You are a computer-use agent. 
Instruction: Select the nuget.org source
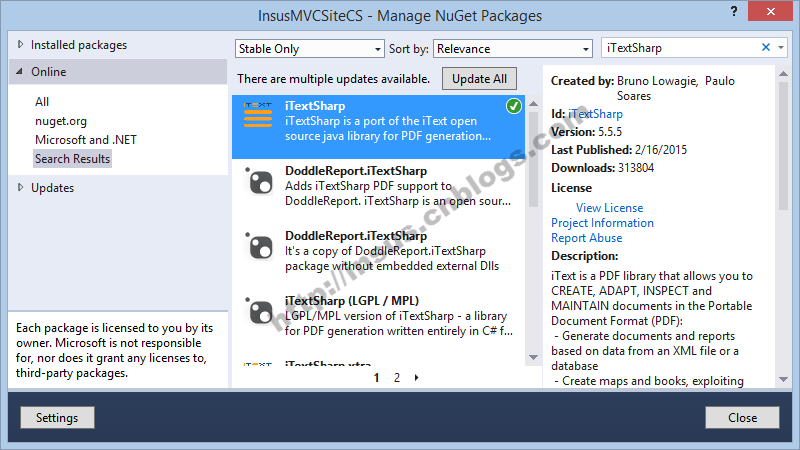61,121
